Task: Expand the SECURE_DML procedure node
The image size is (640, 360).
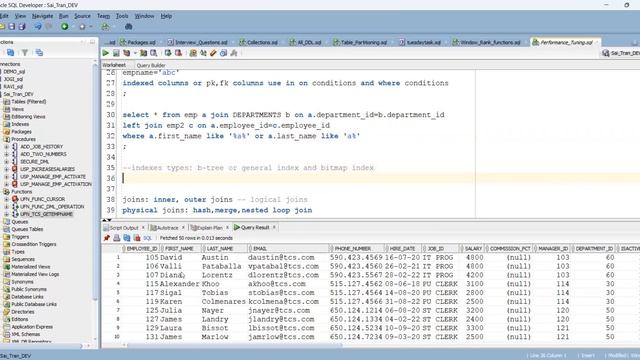Action: pyautogui.click(x=7, y=162)
